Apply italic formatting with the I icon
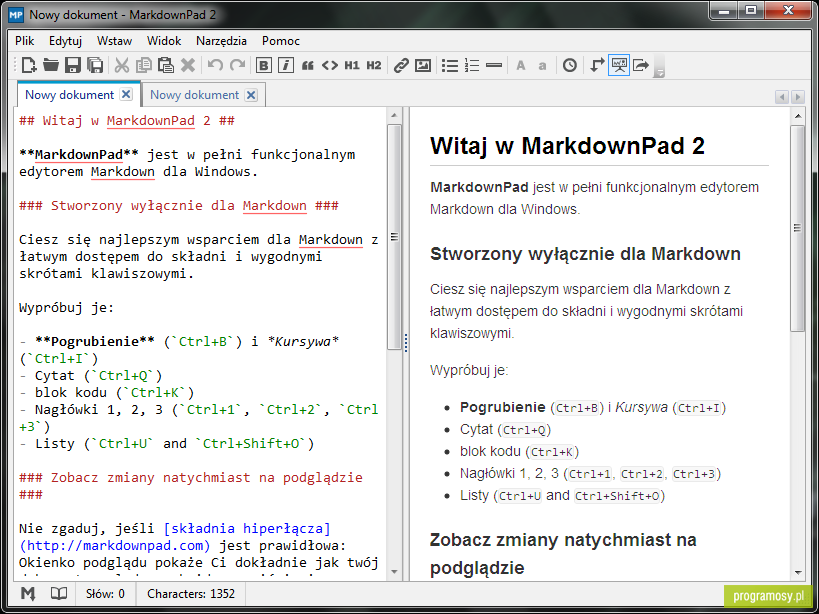 286,65
